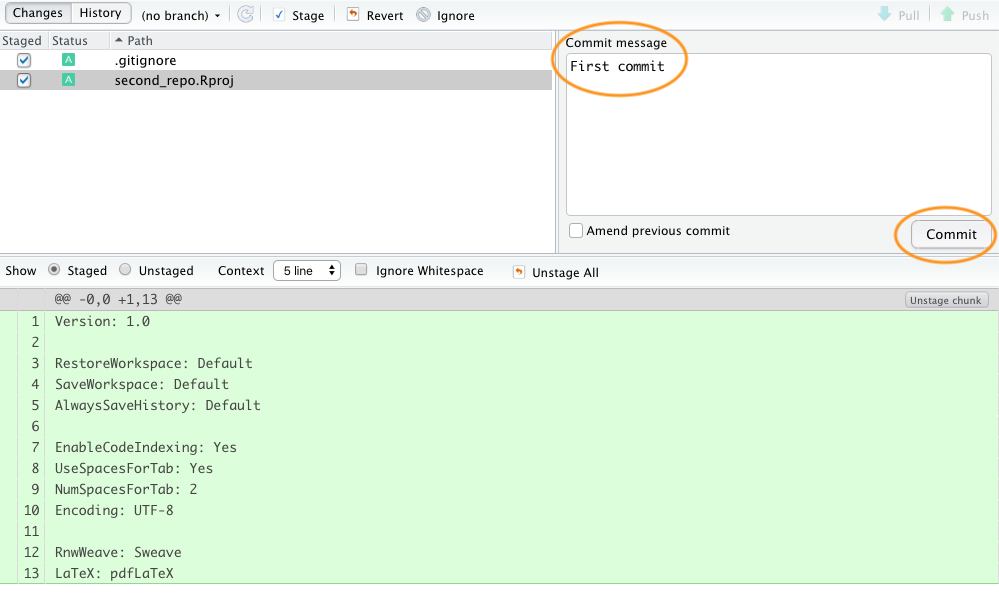Image resolution: width=999 pixels, height=613 pixels.
Task: Click the Revert toolbar button
Action: tap(375, 16)
